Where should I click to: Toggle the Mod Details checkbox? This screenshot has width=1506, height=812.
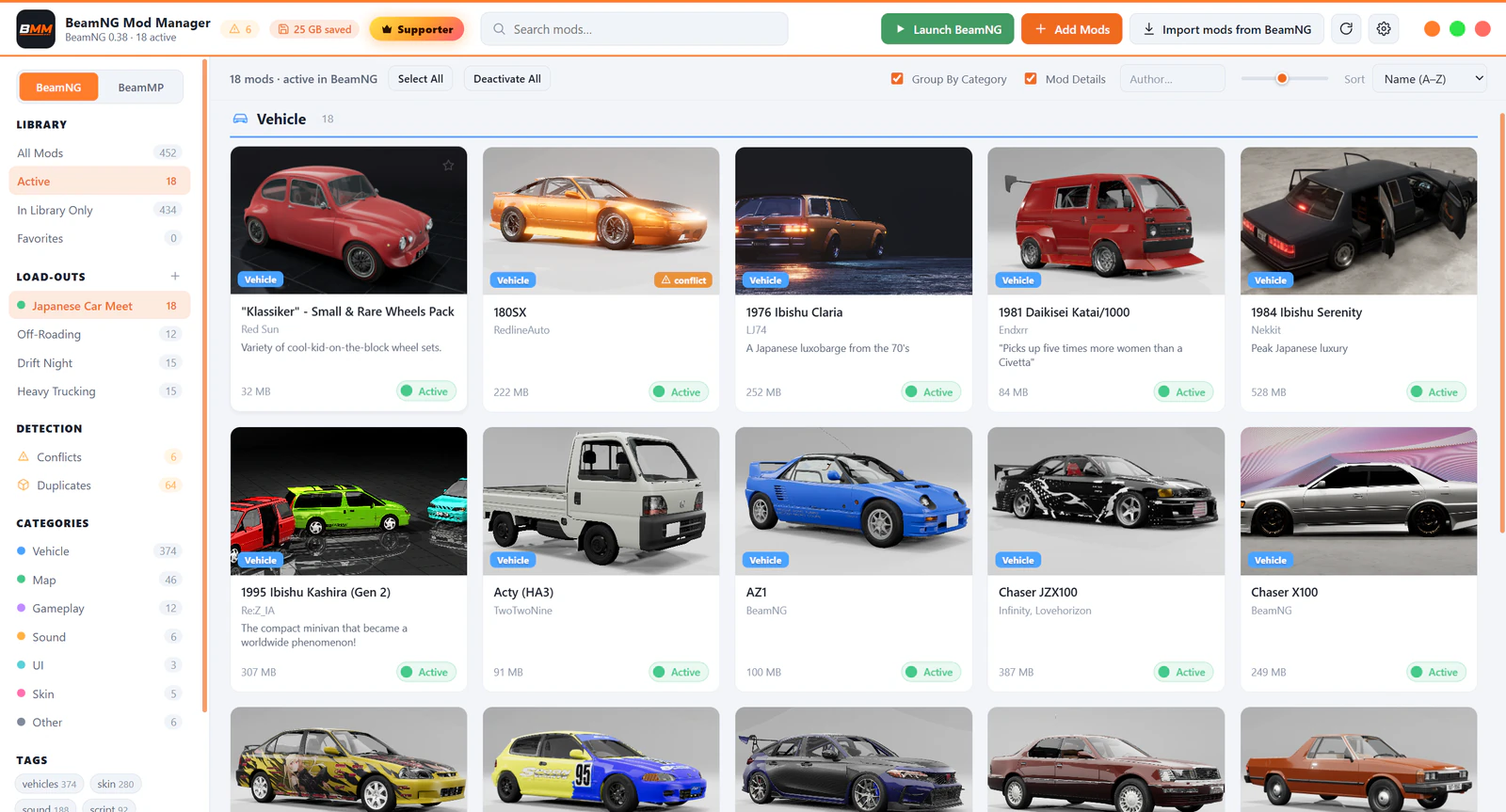coord(1031,79)
